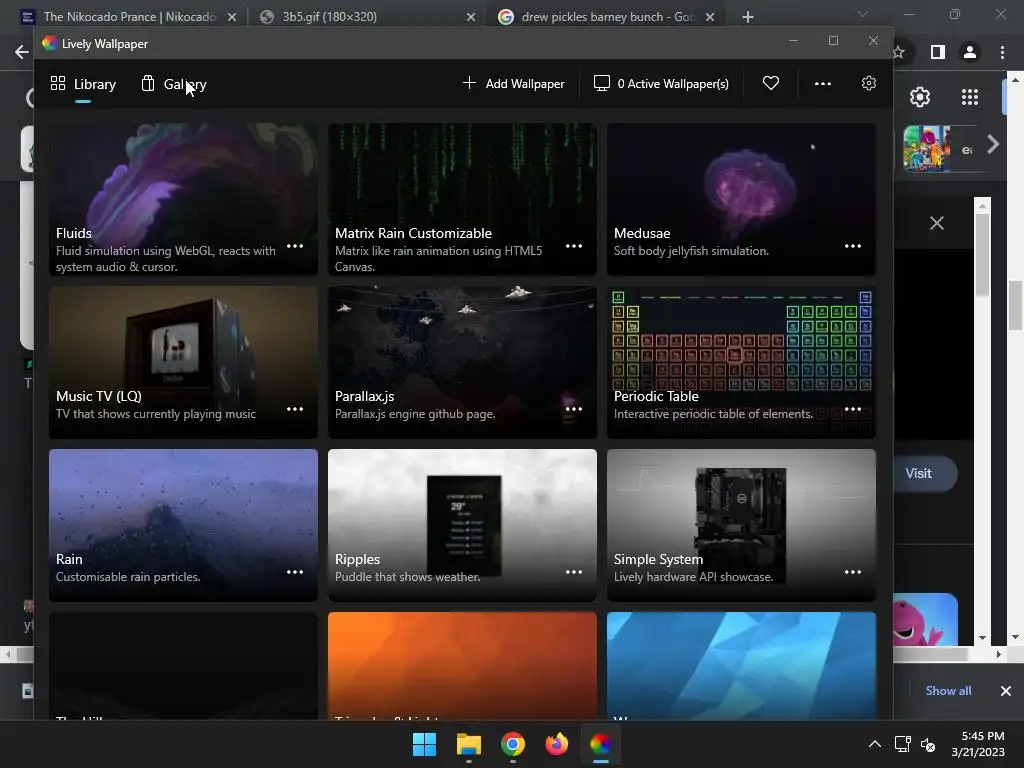
Task: Open Firefox from the taskbar
Action: [x=556, y=744]
